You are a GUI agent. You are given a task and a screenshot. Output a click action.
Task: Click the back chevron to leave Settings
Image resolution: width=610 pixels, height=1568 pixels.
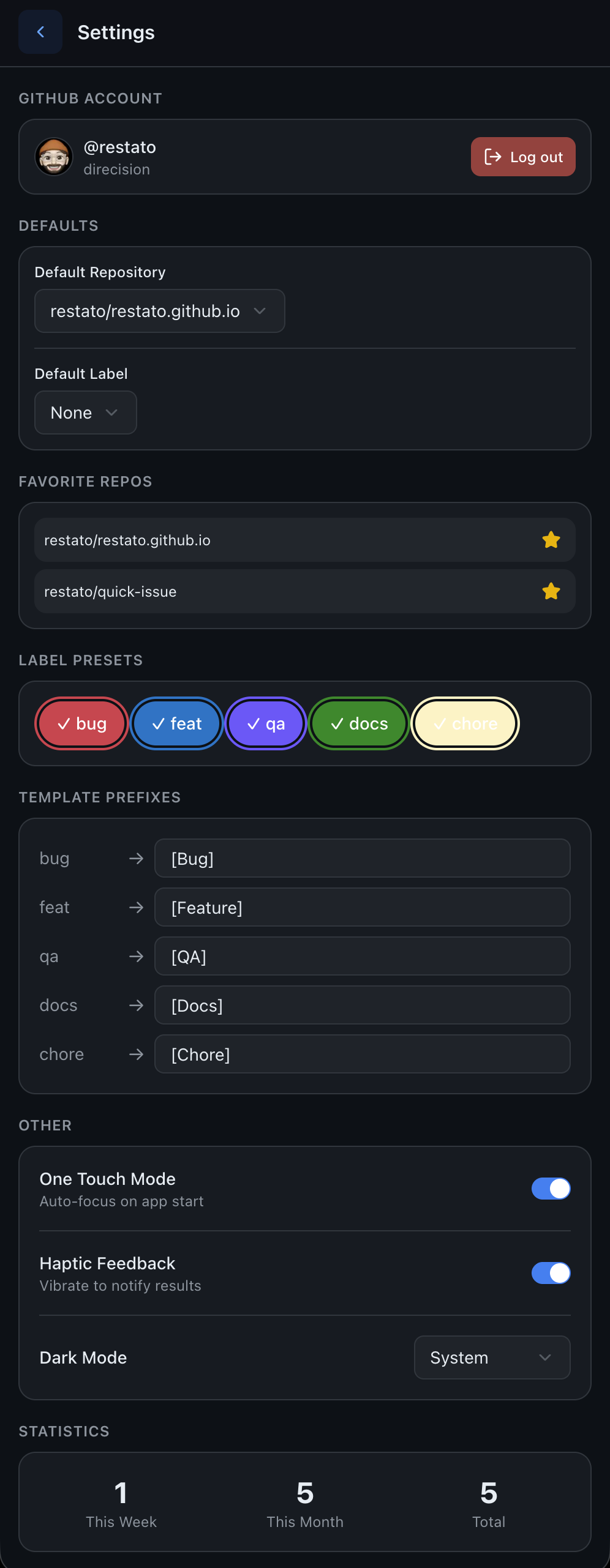click(x=40, y=32)
